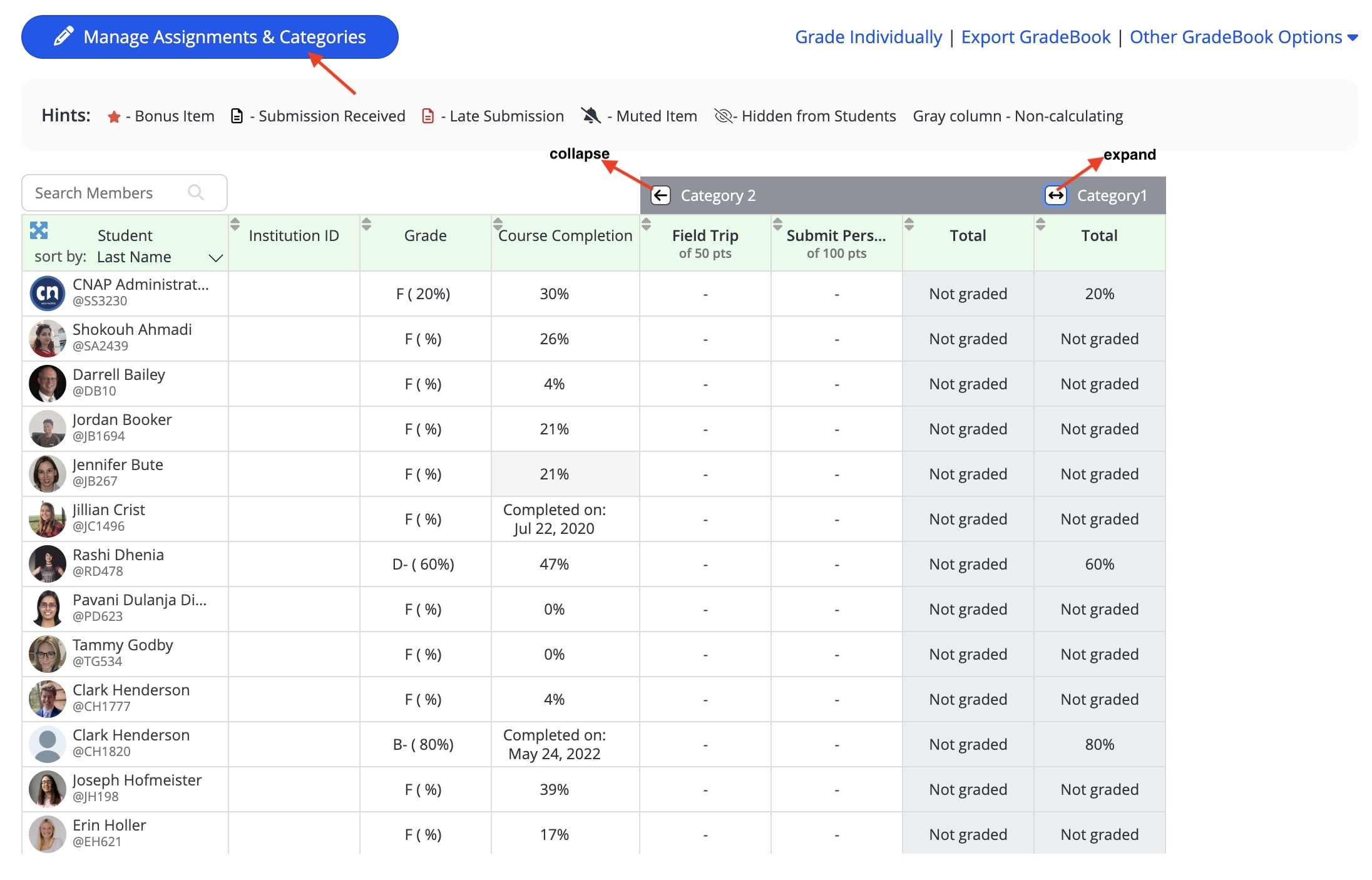Open Rashi Dhenia's profile photo
Screen dimensions: 1372x880
(48, 564)
